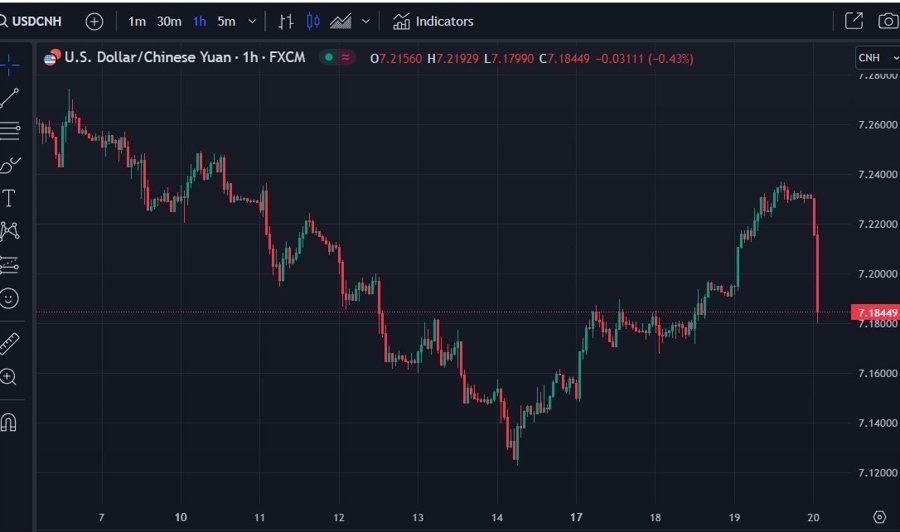
Task: Select the ruler measure tool
Action: 10,344
